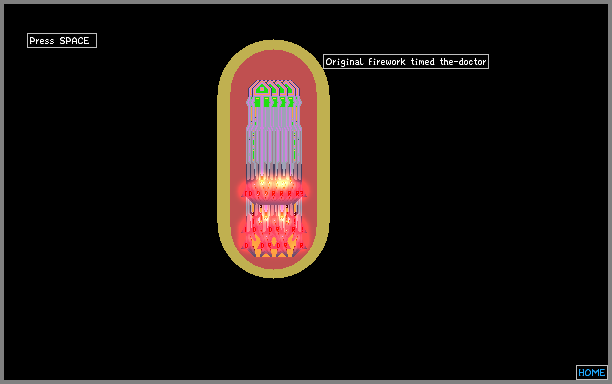Click the purple striped firework body

click(274, 135)
